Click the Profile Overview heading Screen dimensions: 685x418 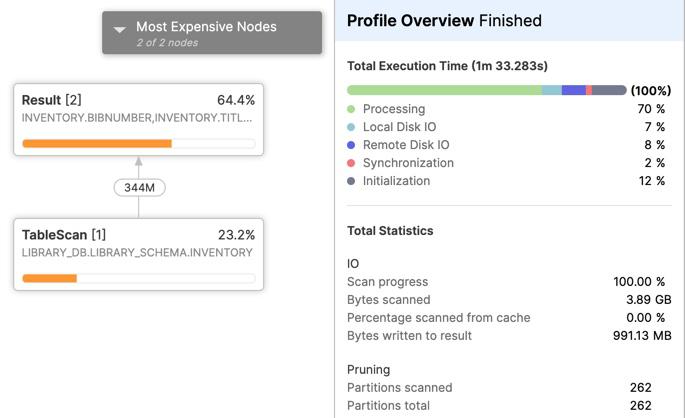pos(444,20)
